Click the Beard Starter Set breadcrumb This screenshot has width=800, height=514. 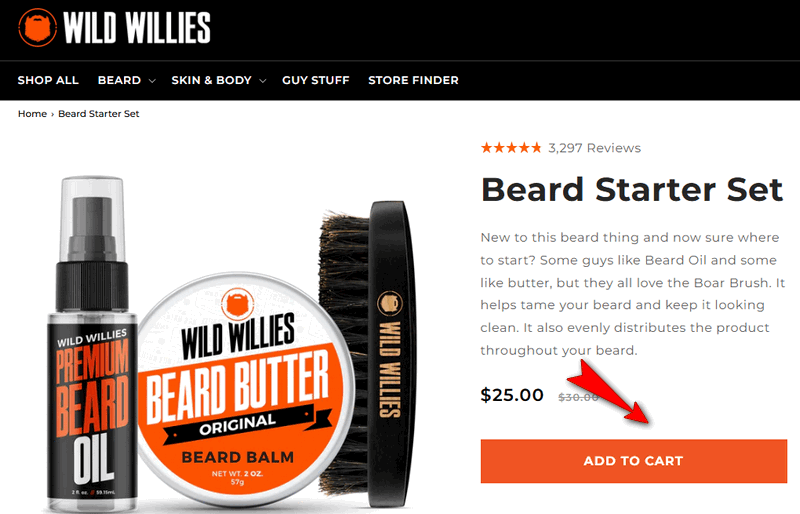[x=98, y=114]
